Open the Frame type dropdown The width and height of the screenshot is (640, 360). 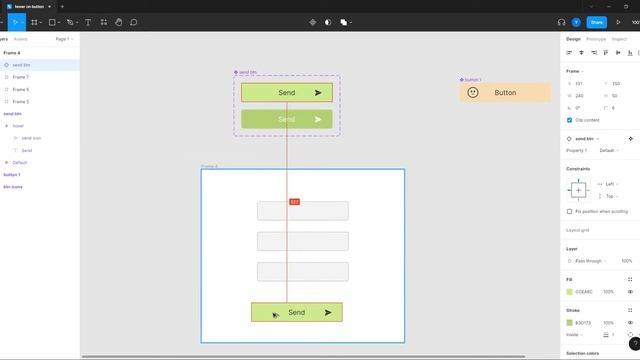coord(575,71)
